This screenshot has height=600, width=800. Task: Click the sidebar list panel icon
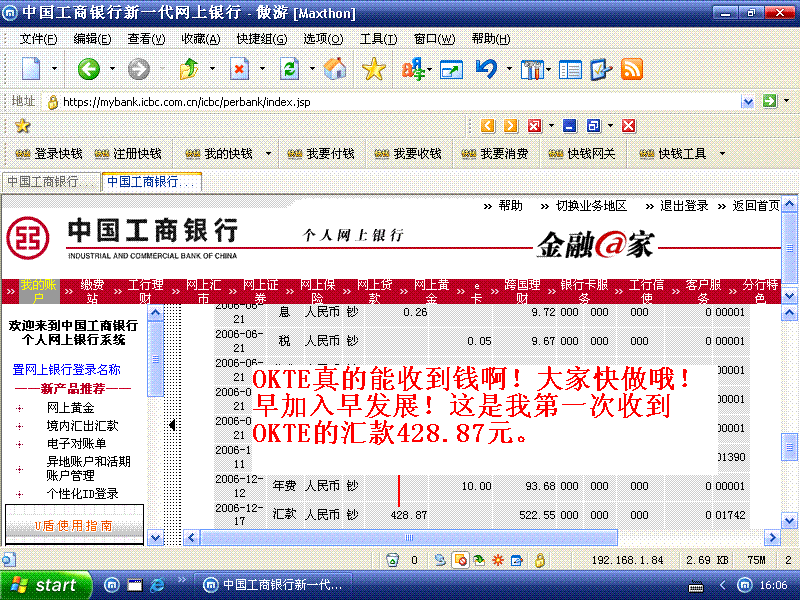click(570, 69)
